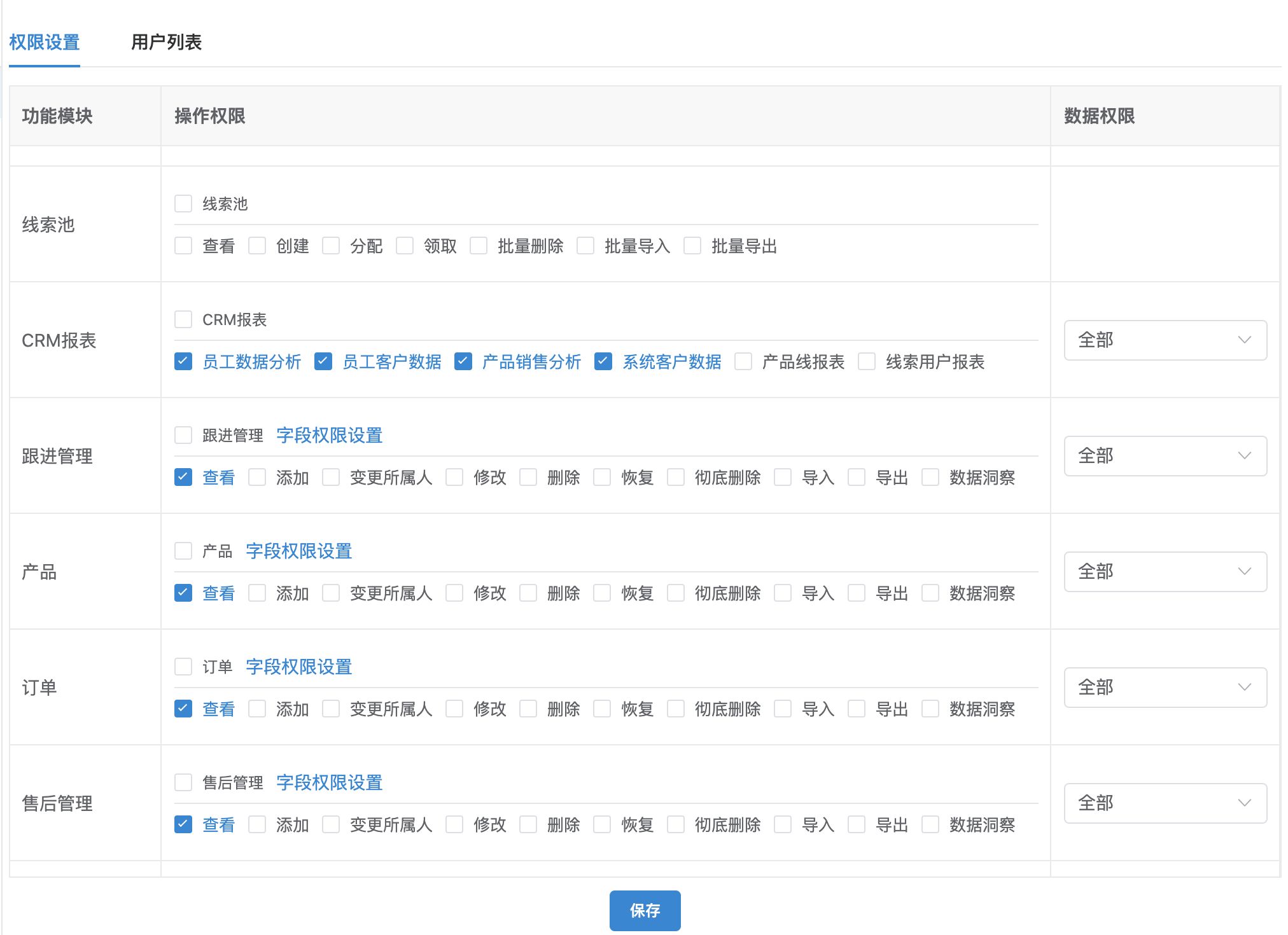Open the 产品 row 全部 dropdown
The width and height of the screenshot is (1288, 935).
[1165, 572]
